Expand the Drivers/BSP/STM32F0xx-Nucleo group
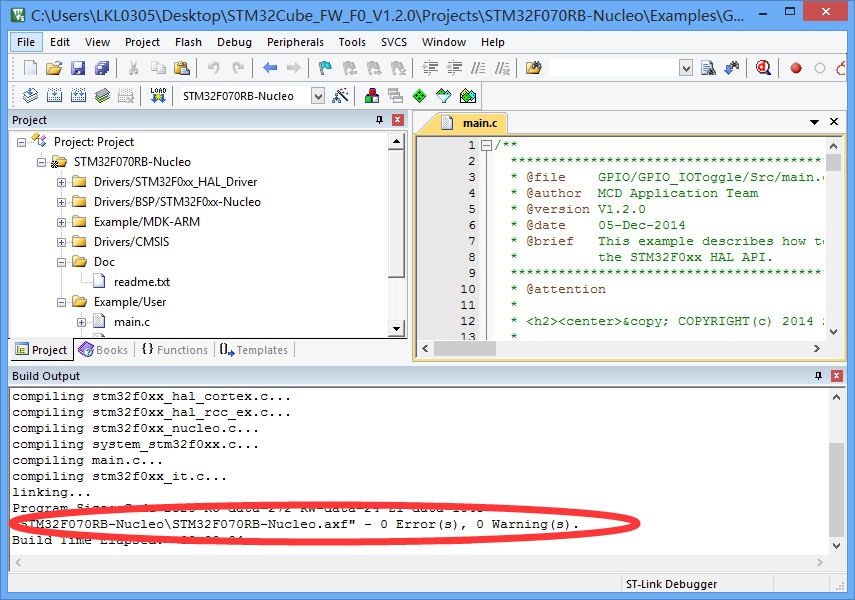The height and width of the screenshot is (600, 855). coord(62,202)
